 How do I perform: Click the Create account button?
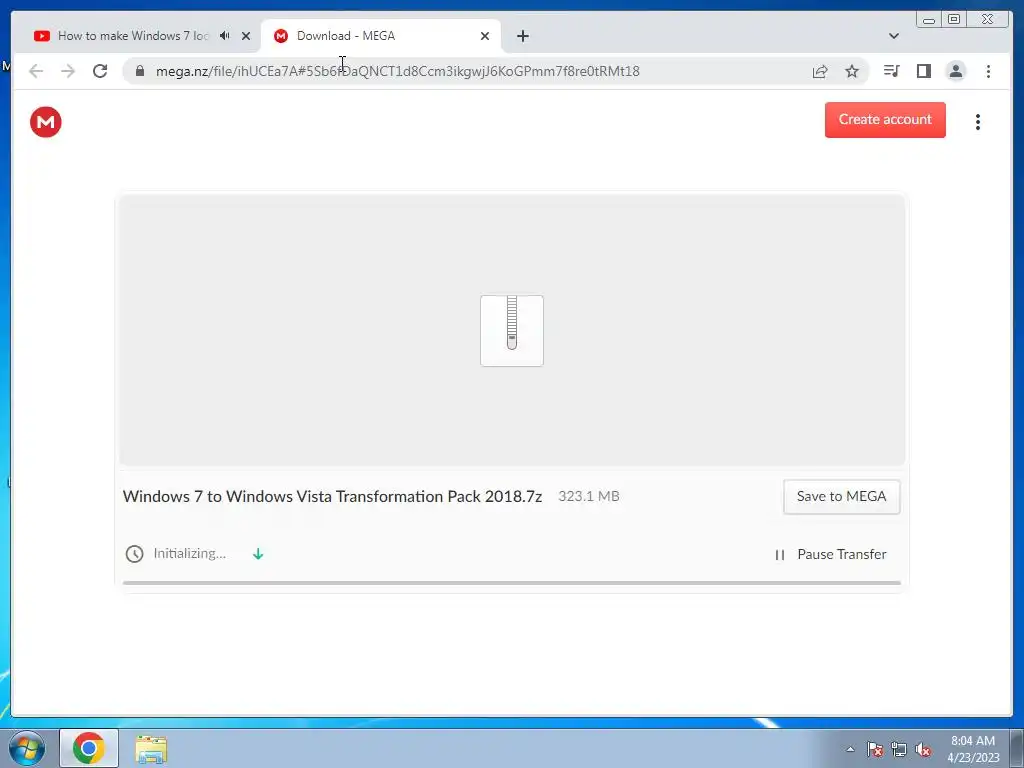pyautogui.click(x=885, y=120)
